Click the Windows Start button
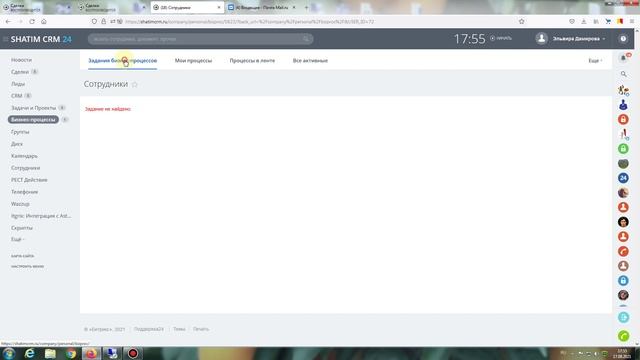The height and width of the screenshot is (360, 640). (9, 353)
